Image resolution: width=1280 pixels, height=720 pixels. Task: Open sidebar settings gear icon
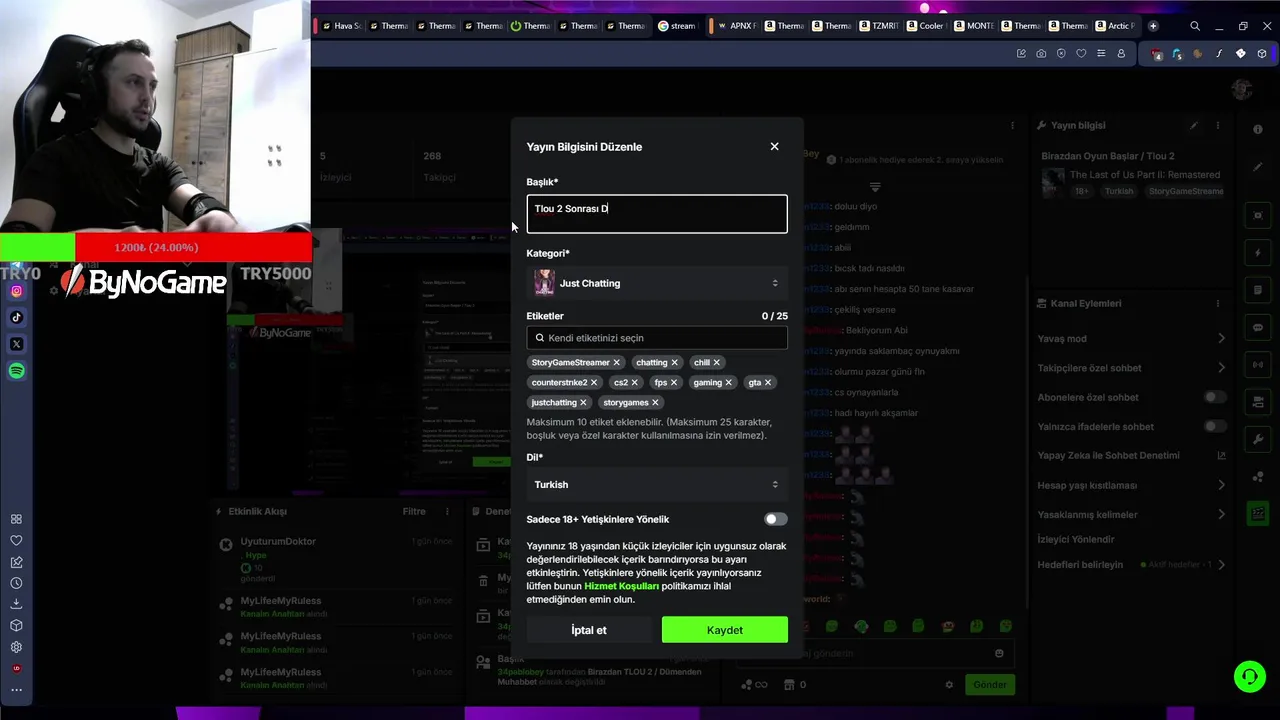click(x=16, y=647)
